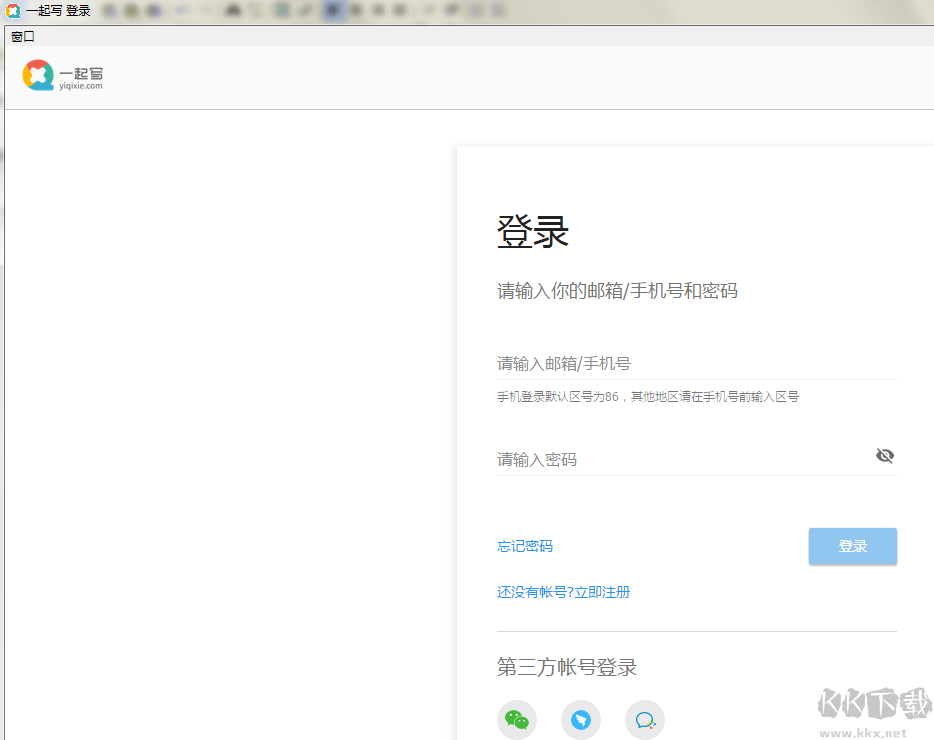
Task: Focus the 请输入邮箱/手机号 input field
Action: click(x=696, y=363)
